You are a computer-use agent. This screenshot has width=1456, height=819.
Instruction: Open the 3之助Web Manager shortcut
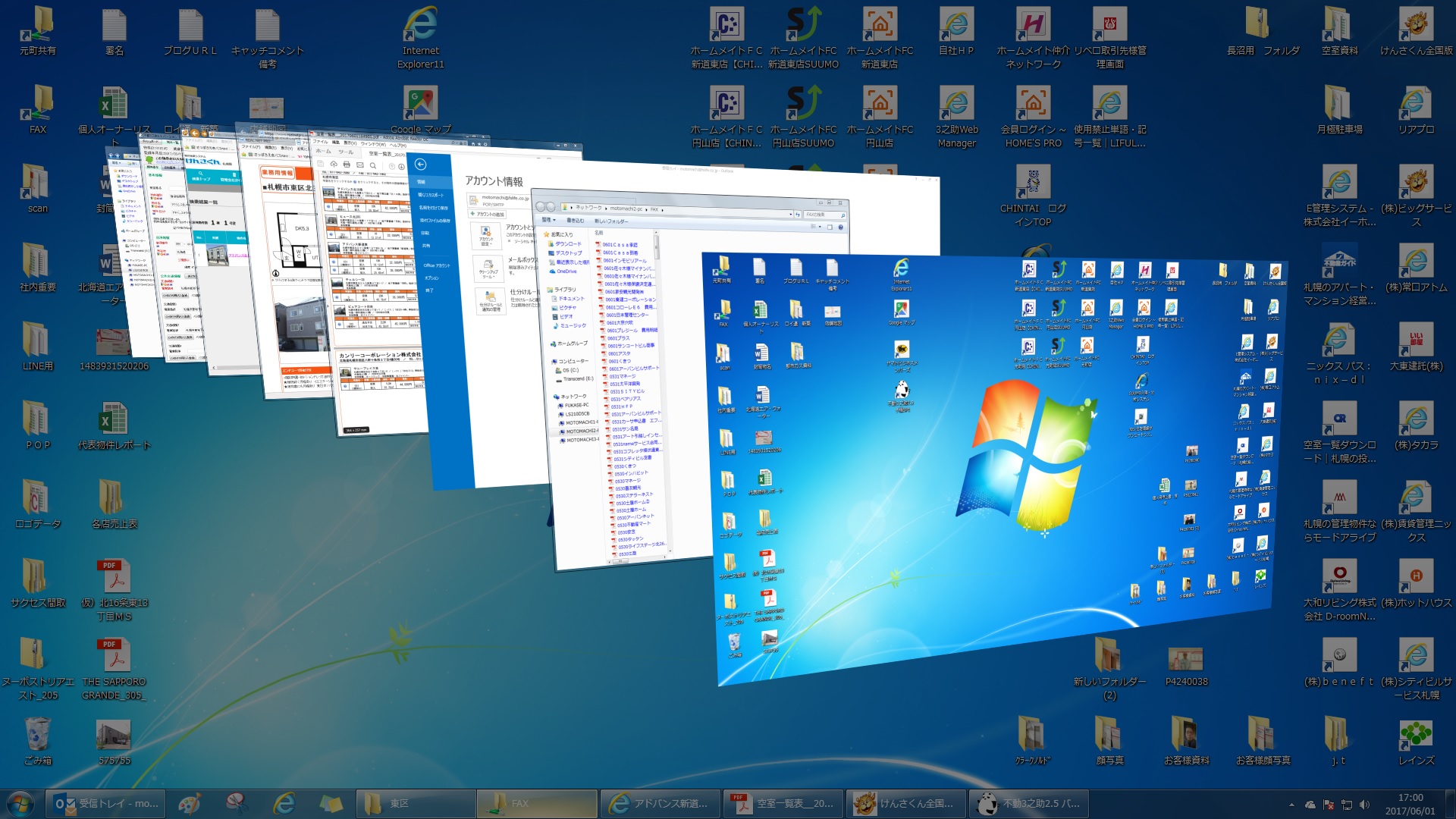click(x=956, y=117)
